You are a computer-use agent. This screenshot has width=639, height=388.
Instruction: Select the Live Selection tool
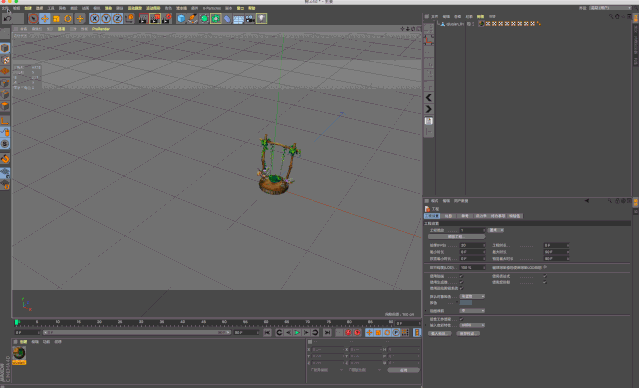(x=33, y=18)
